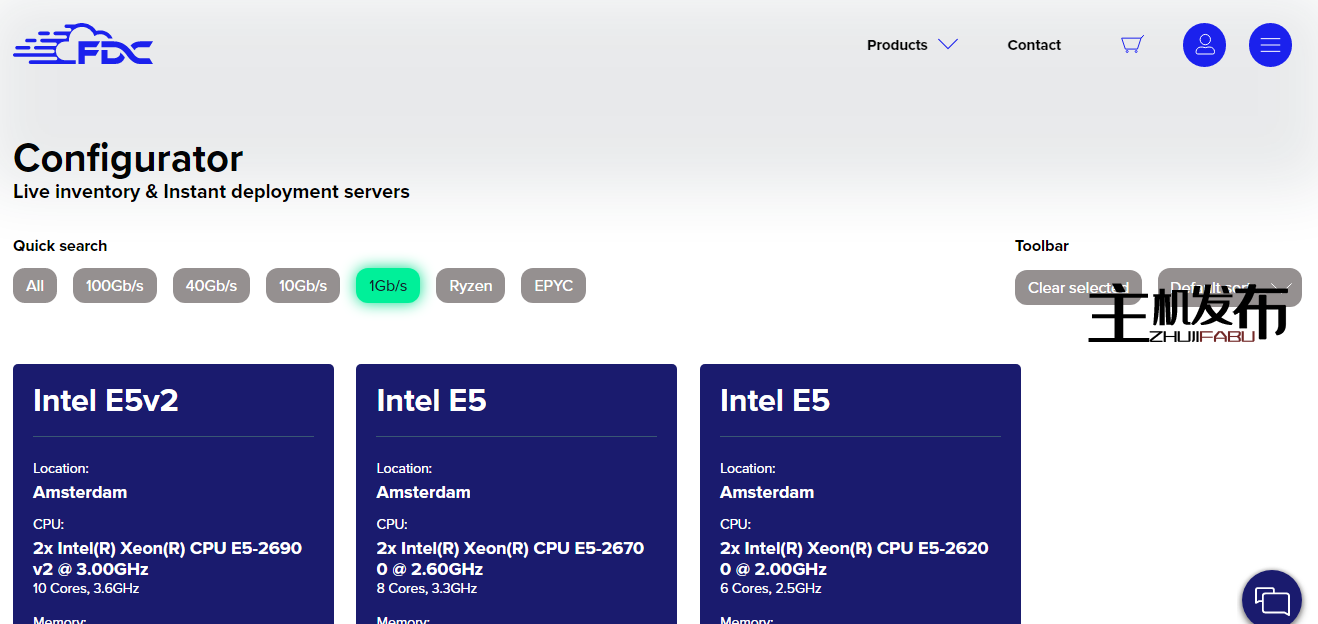Toggle the highlighted 1Gb/s filter
Screen dimensions: 1318x624
(388, 286)
